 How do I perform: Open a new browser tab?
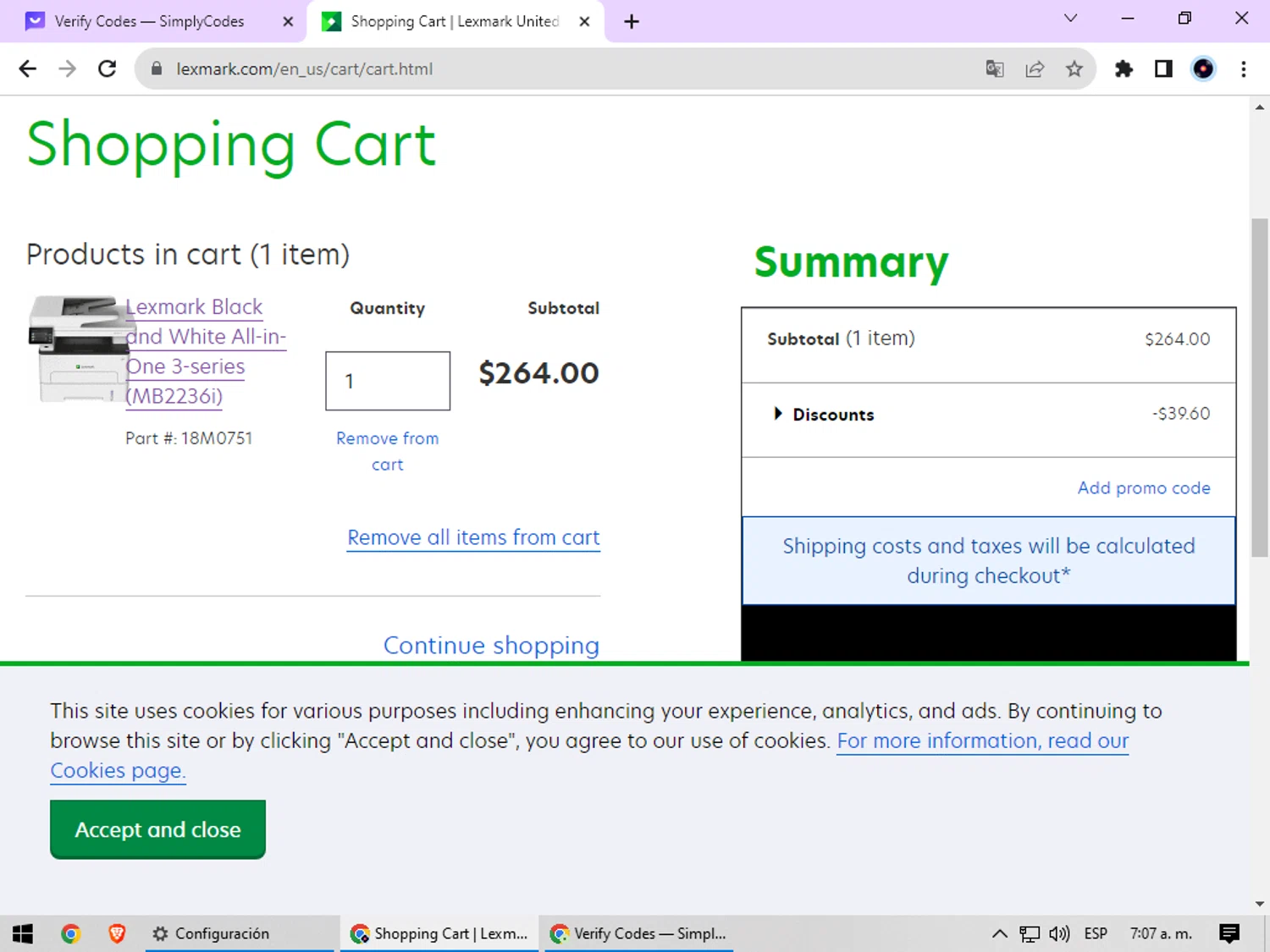(x=632, y=22)
